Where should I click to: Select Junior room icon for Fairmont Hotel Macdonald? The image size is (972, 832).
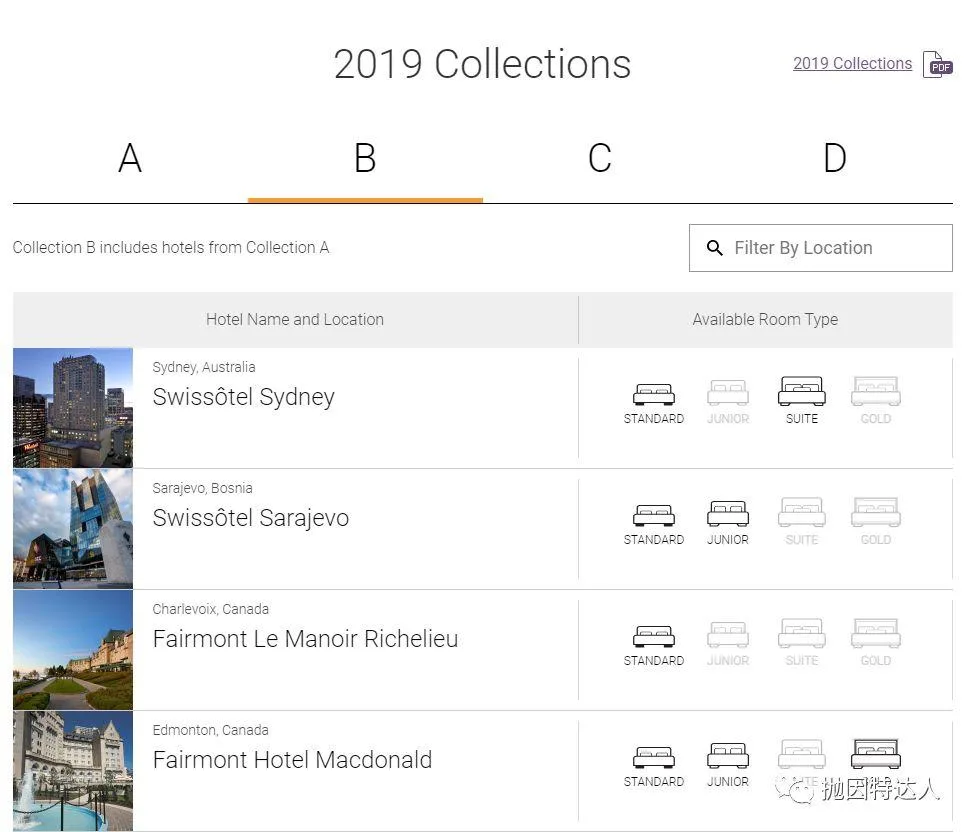click(x=728, y=756)
